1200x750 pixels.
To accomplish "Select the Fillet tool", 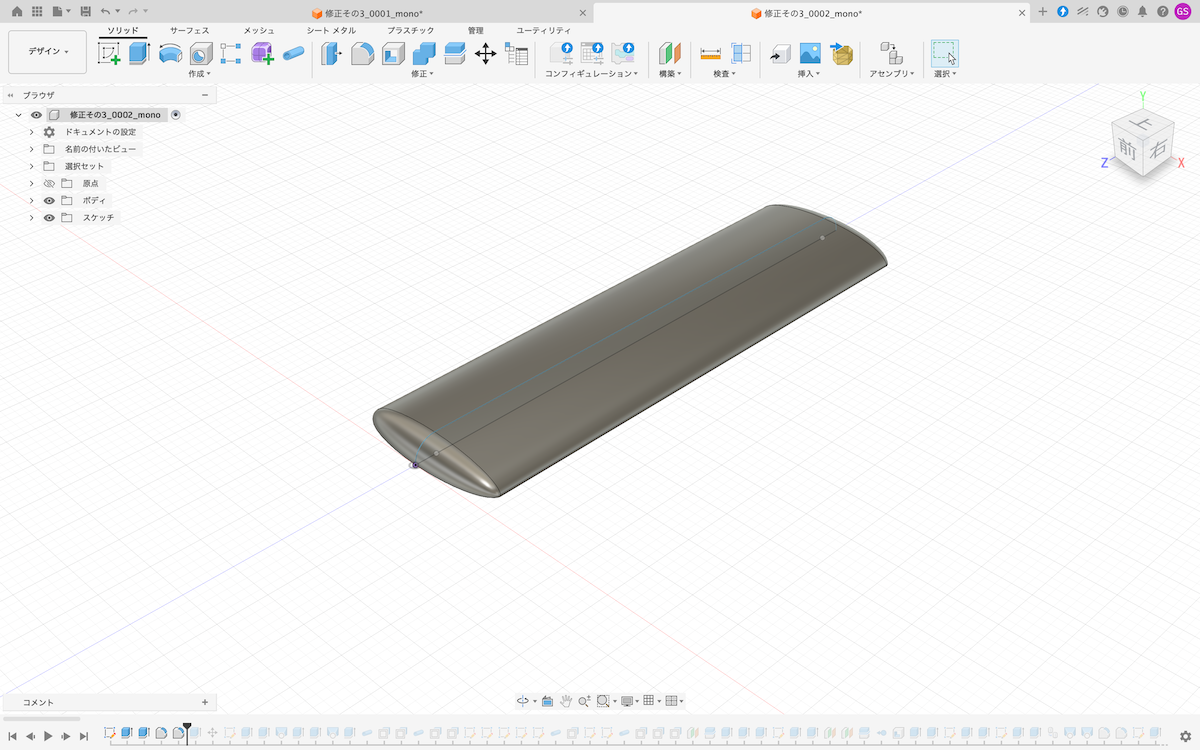I will [x=362, y=54].
